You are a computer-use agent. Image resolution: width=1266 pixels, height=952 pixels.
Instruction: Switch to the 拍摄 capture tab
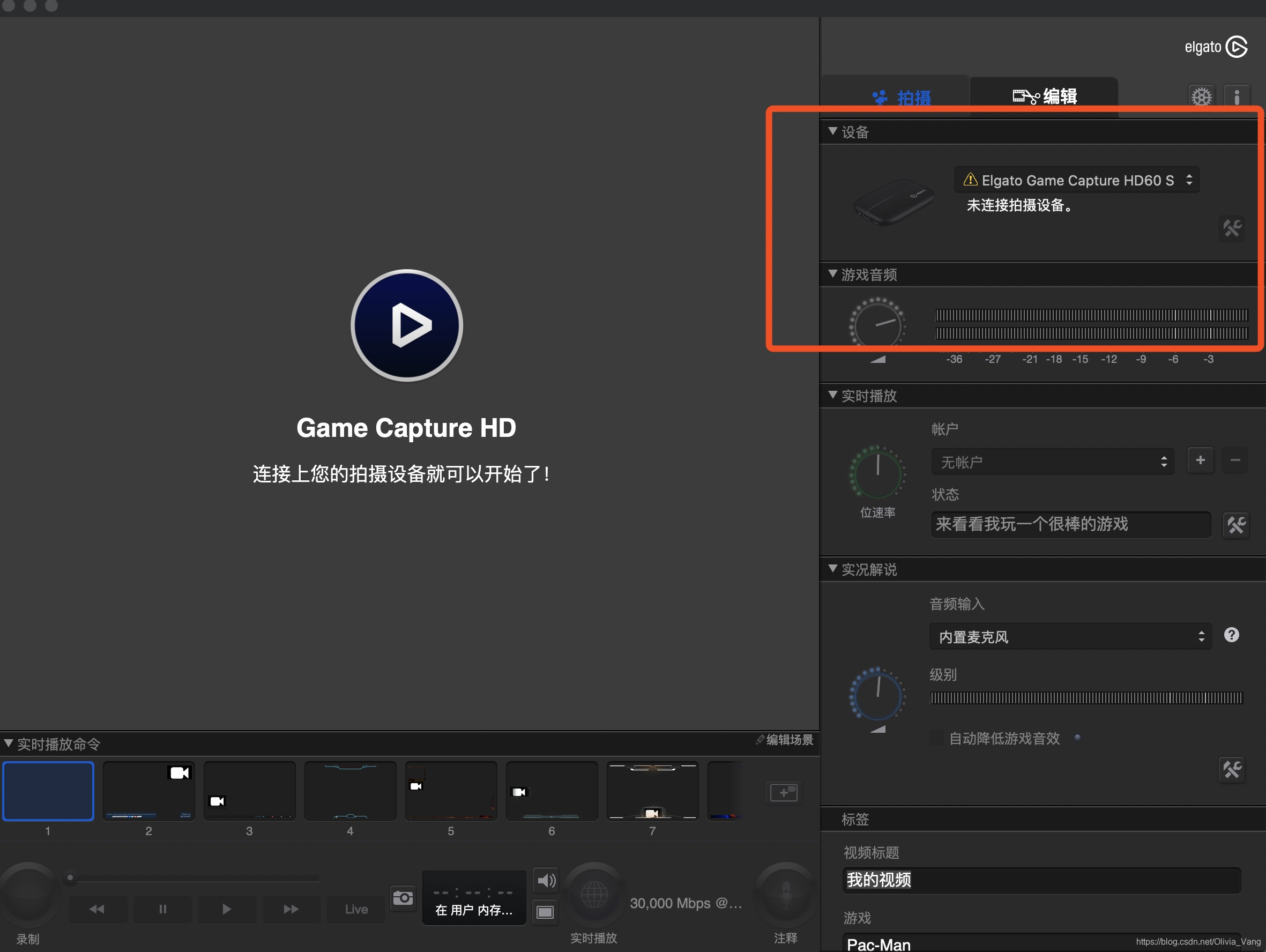[901, 98]
